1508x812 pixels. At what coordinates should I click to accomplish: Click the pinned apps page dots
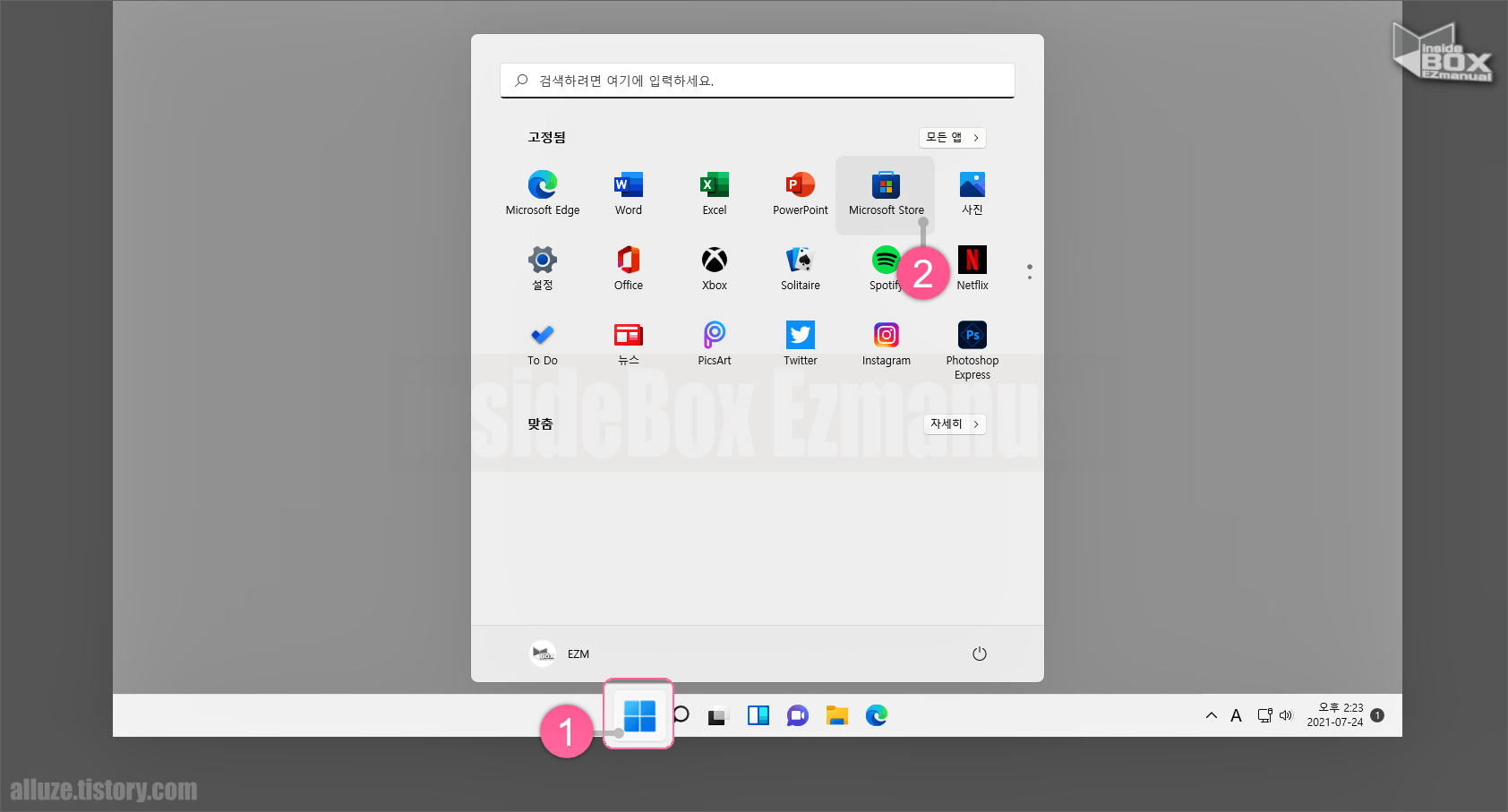tap(1030, 271)
